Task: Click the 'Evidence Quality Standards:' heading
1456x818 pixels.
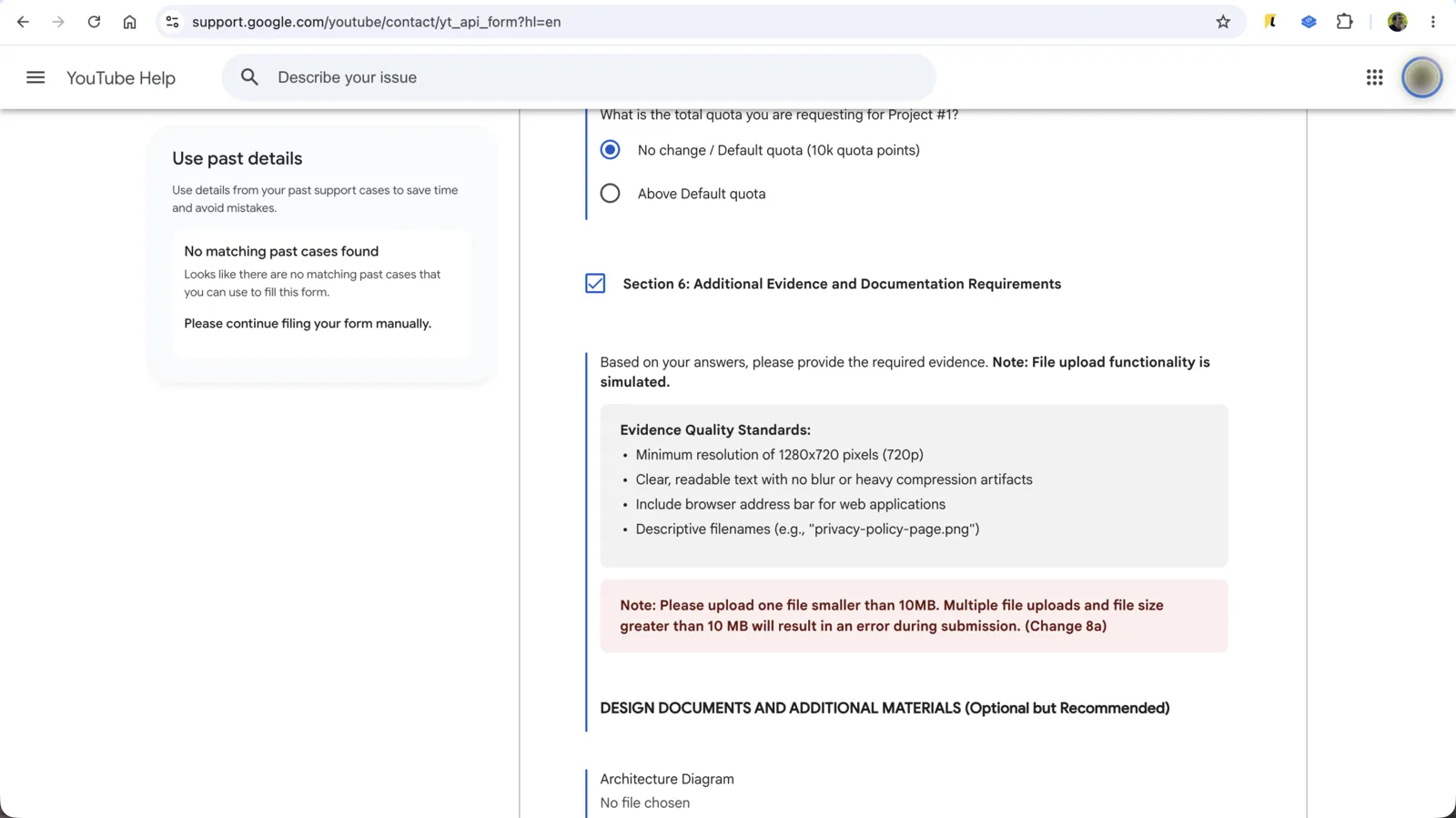Action: click(715, 429)
